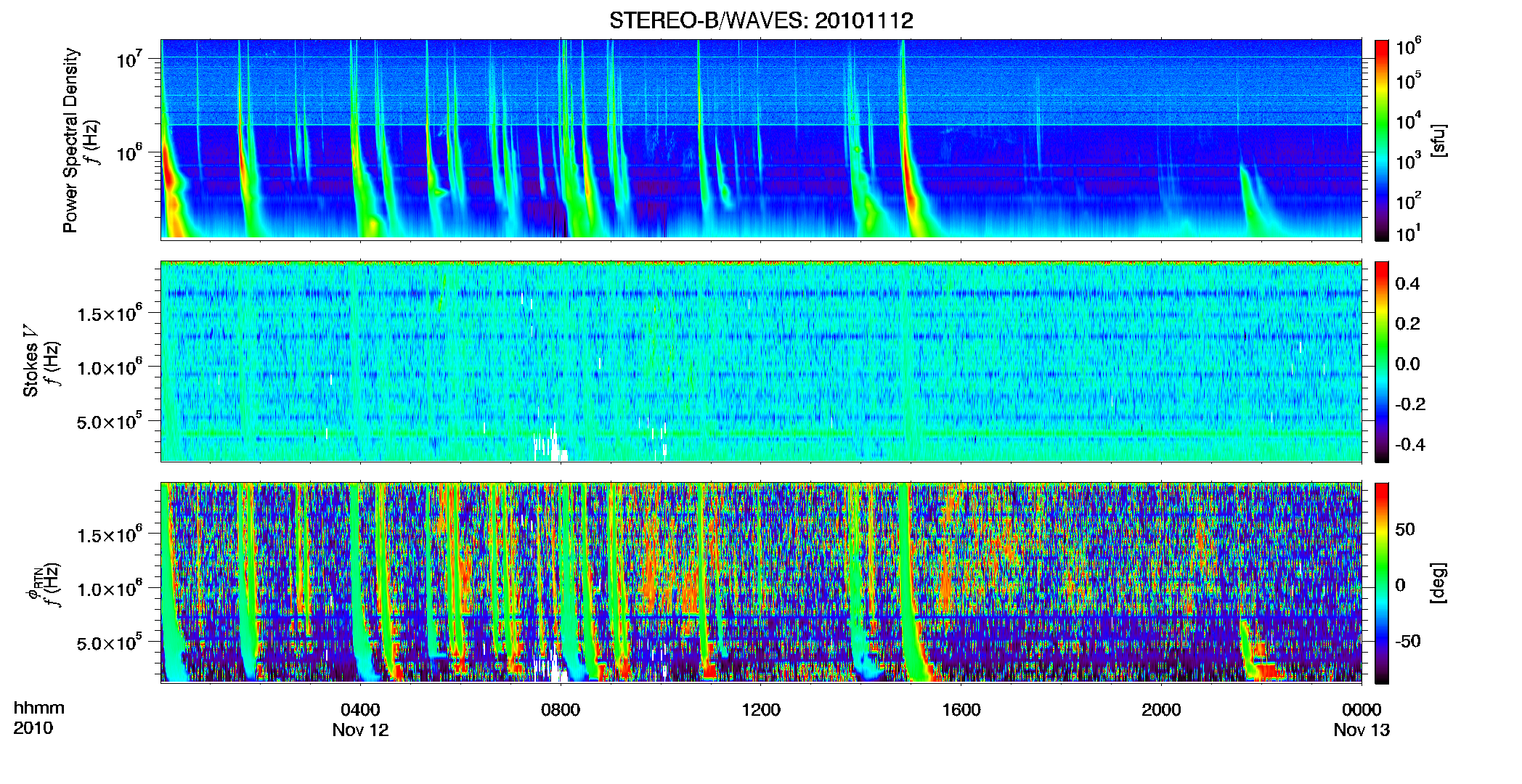Click the 10^7 frequency tick label
The image size is (1522, 784).
[131, 59]
